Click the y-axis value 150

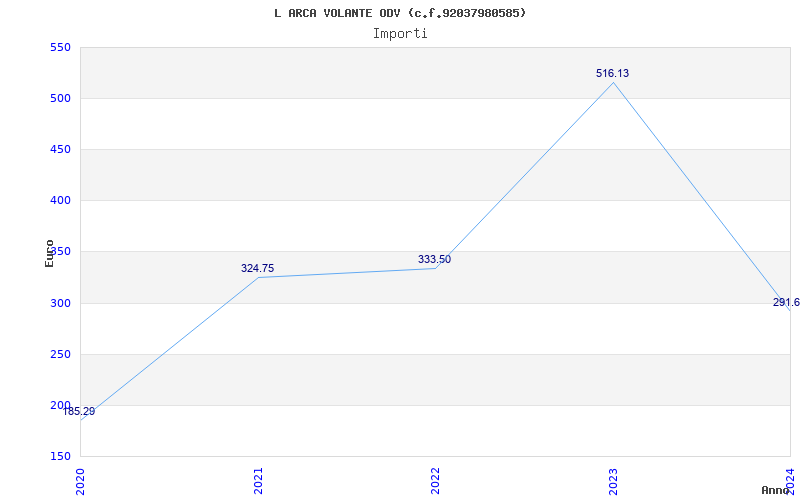click(x=60, y=457)
